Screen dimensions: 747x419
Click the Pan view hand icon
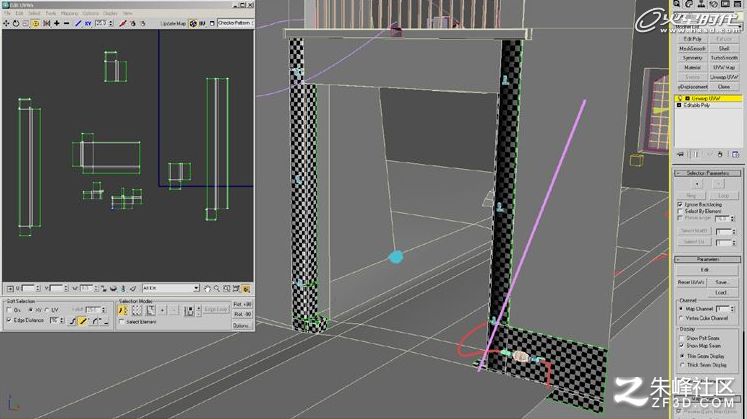coord(207,289)
